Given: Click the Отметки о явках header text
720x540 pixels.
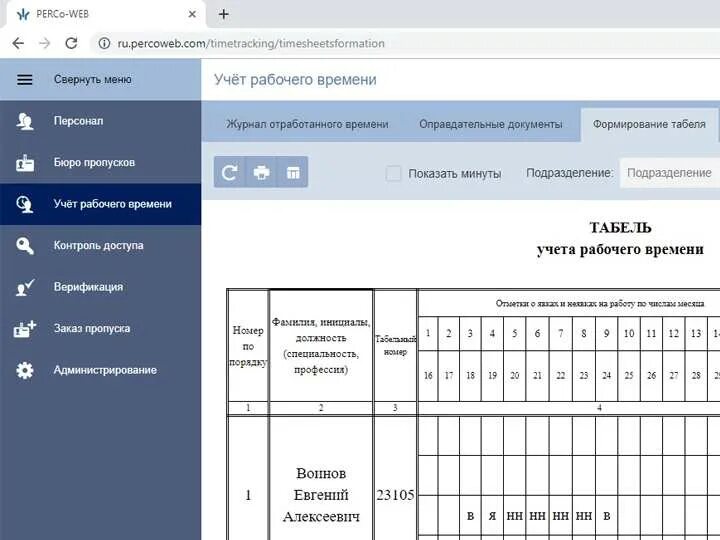Looking at the screenshot, I should [x=600, y=304].
